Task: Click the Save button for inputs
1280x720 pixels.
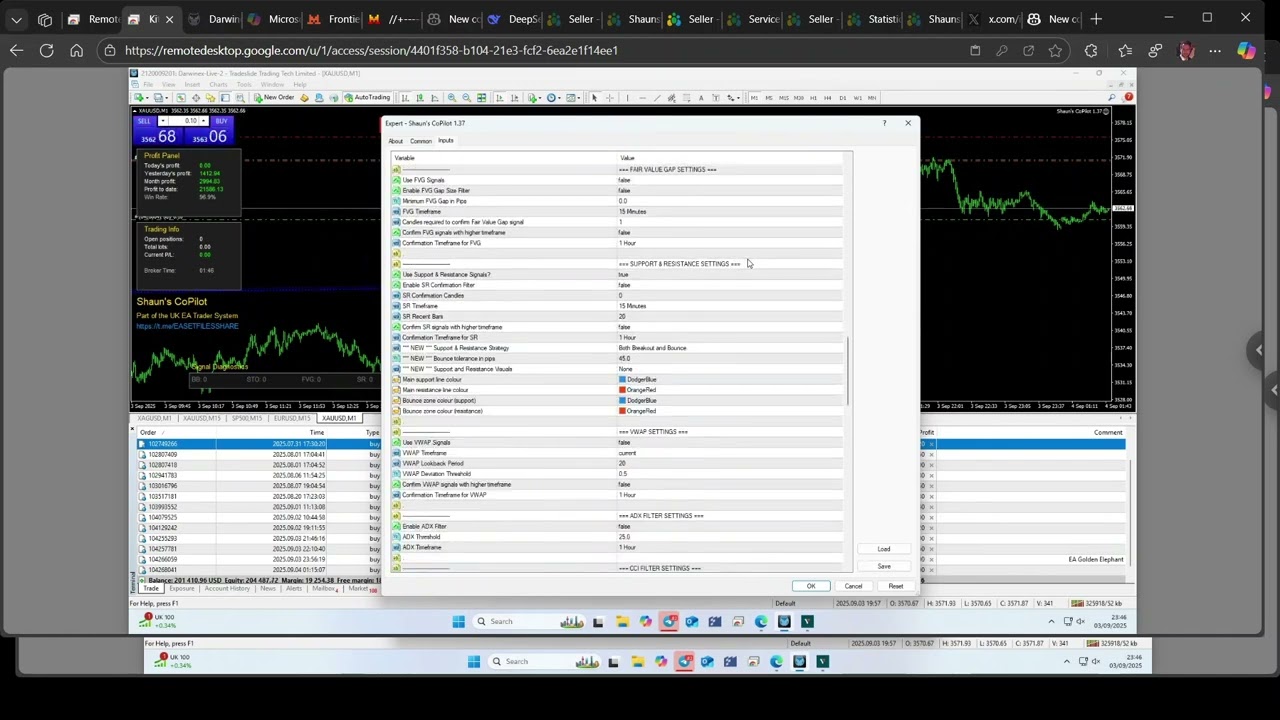Action: (x=884, y=566)
